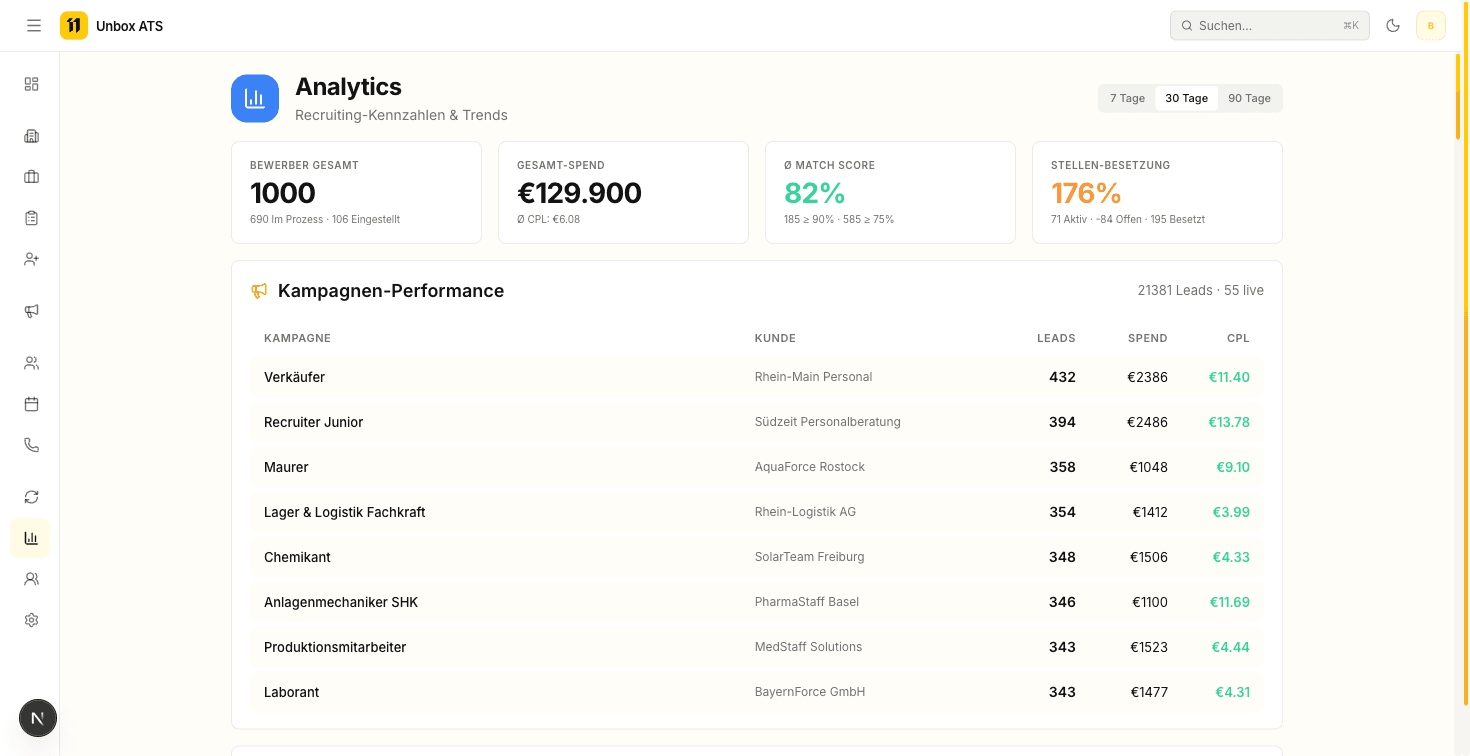The image size is (1470, 756).
Task: Open the megaphone campaigns icon in sidebar
Action: point(31,311)
